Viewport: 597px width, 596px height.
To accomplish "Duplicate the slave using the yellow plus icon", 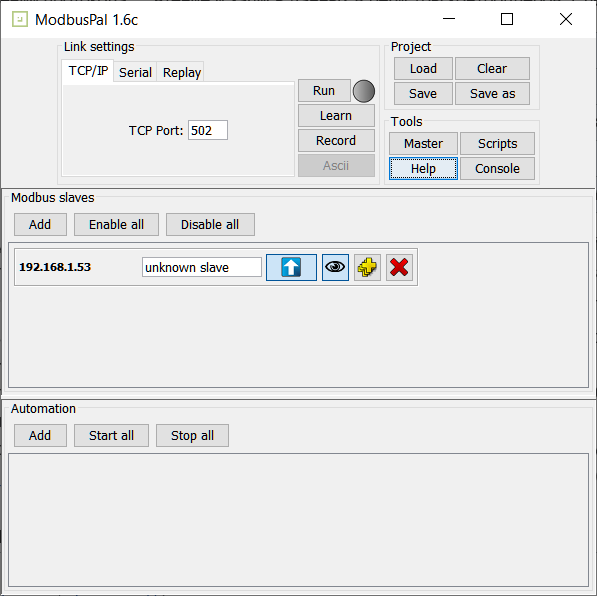I will pos(367,267).
